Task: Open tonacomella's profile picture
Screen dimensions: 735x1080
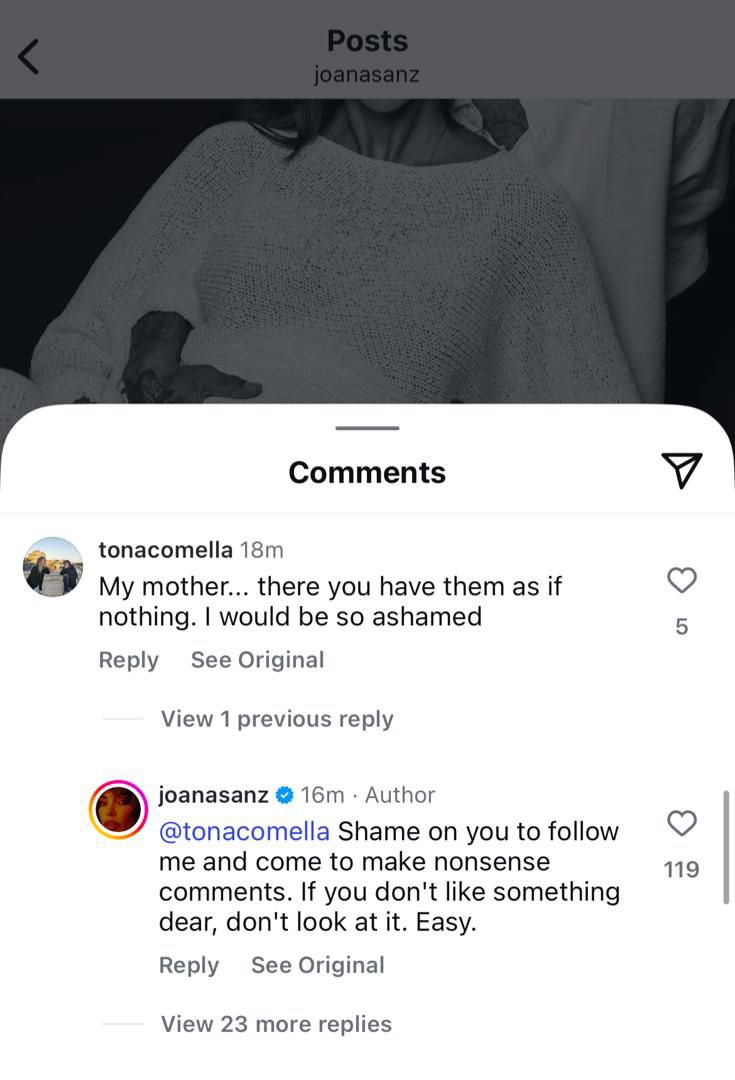Action: point(53,567)
